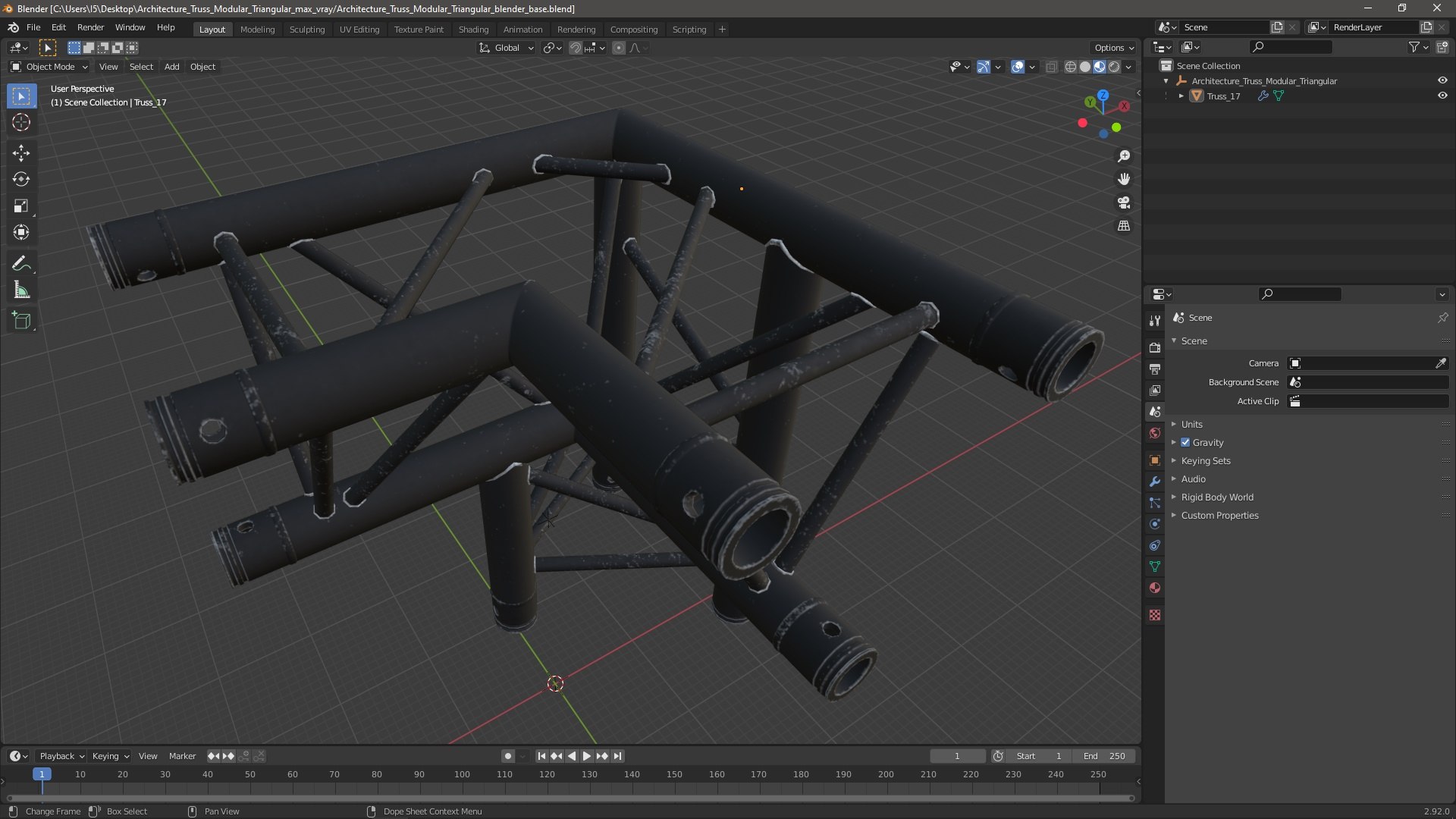Toggle proportional editing button
The height and width of the screenshot is (819, 1456).
click(x=619, y=48)
